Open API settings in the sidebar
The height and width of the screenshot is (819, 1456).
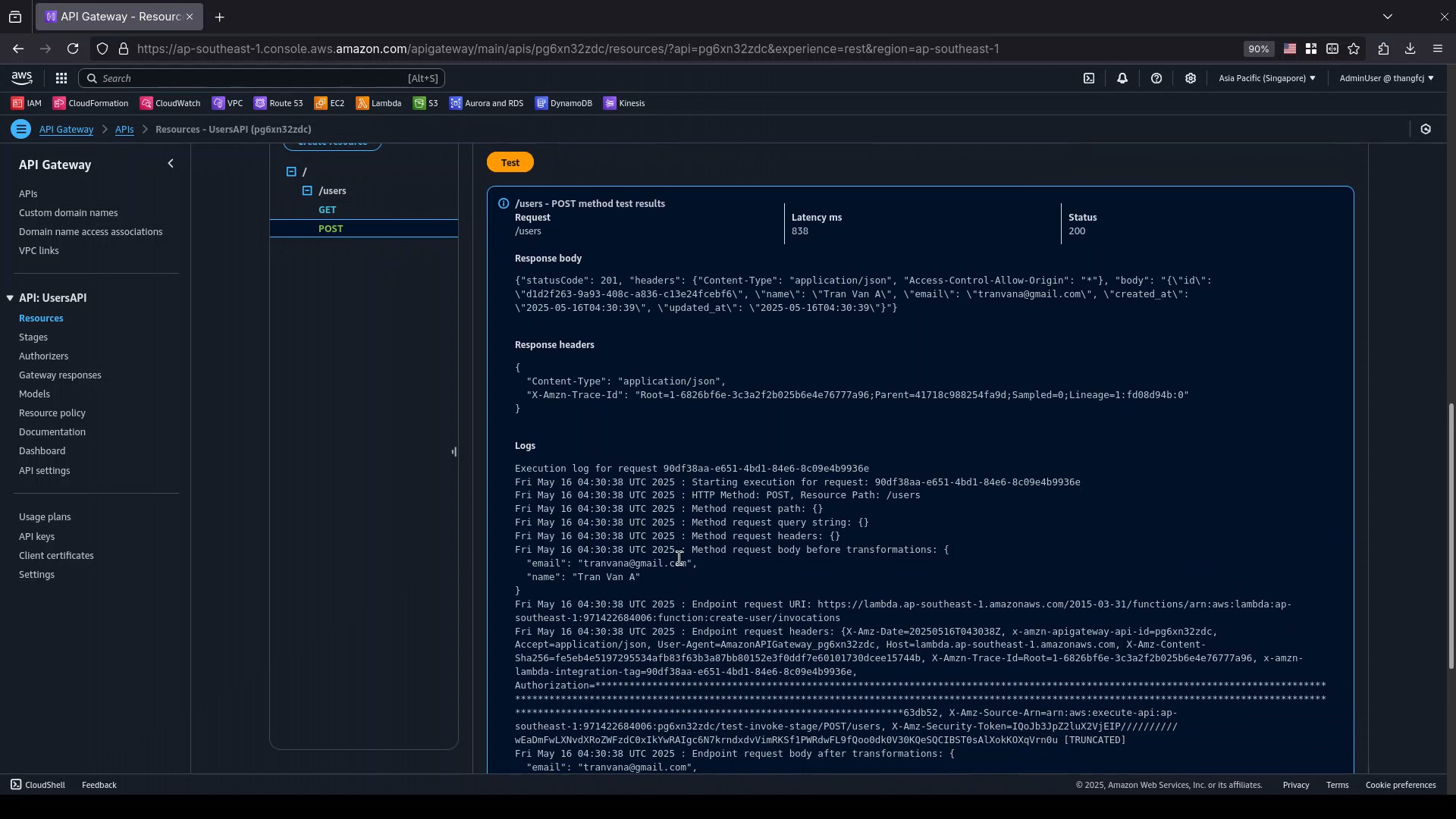point(45,471)
